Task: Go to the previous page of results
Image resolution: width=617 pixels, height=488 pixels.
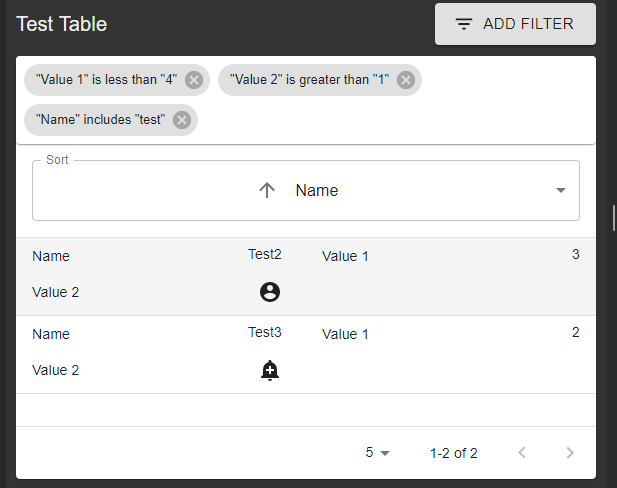Action: pos(522,453)
